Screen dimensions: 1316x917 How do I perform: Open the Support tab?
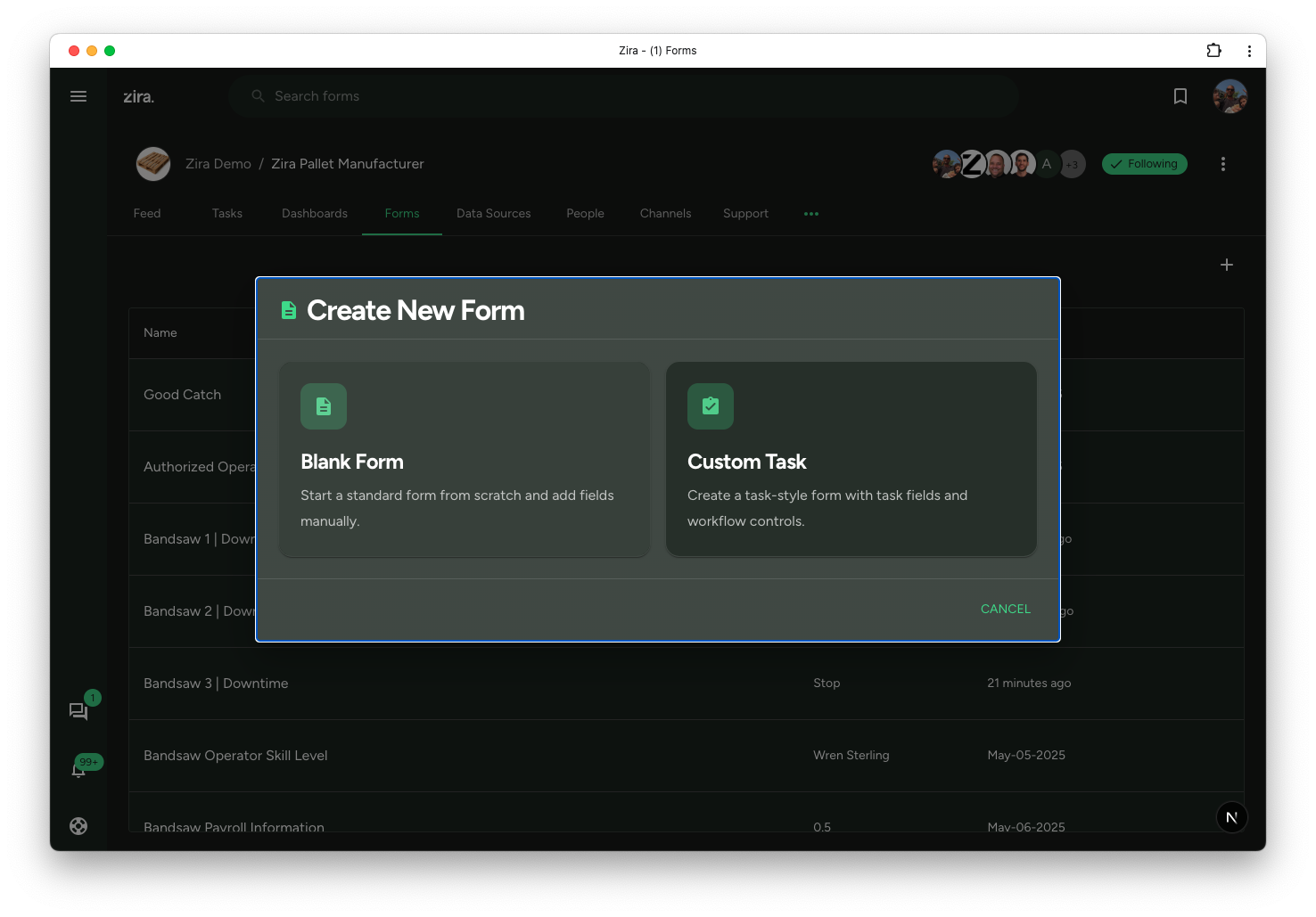point(745,214)
